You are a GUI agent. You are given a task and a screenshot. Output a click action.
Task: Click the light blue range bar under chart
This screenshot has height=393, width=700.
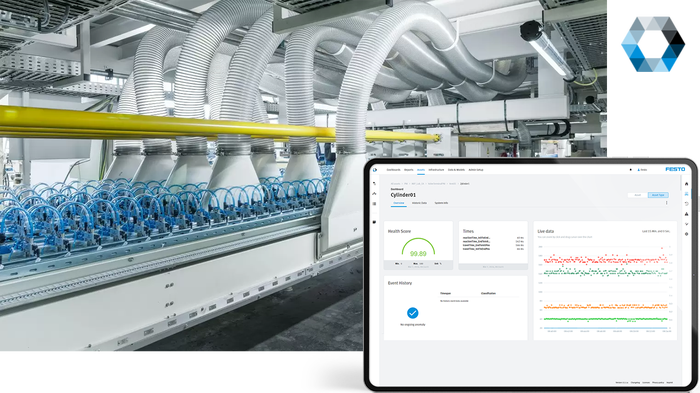(605, 328)
